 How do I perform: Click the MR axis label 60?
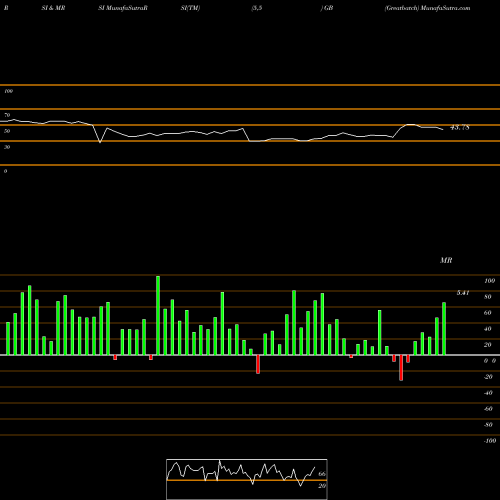(x=488, y=313)
